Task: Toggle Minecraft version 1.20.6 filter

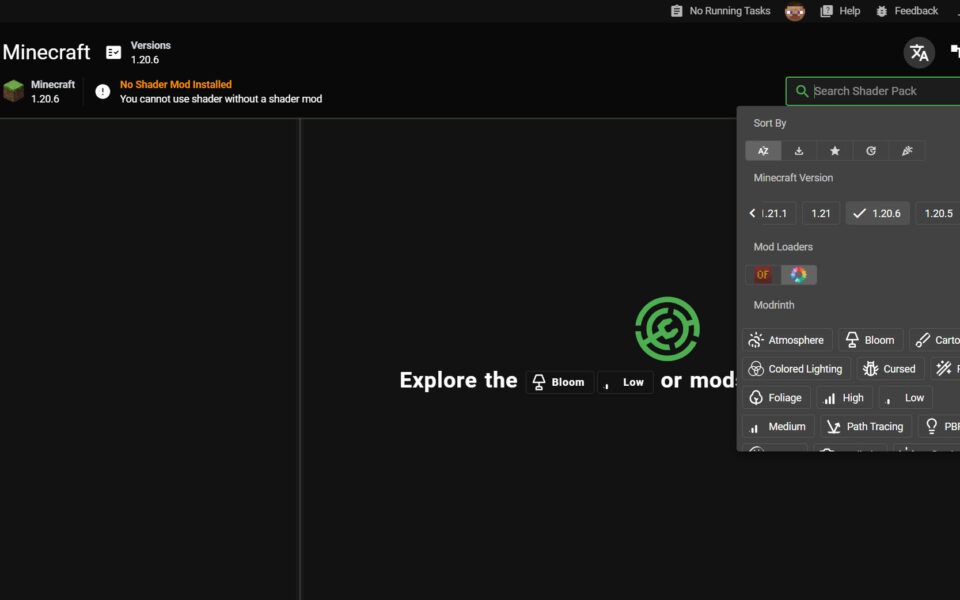Action: pos(877,213)
